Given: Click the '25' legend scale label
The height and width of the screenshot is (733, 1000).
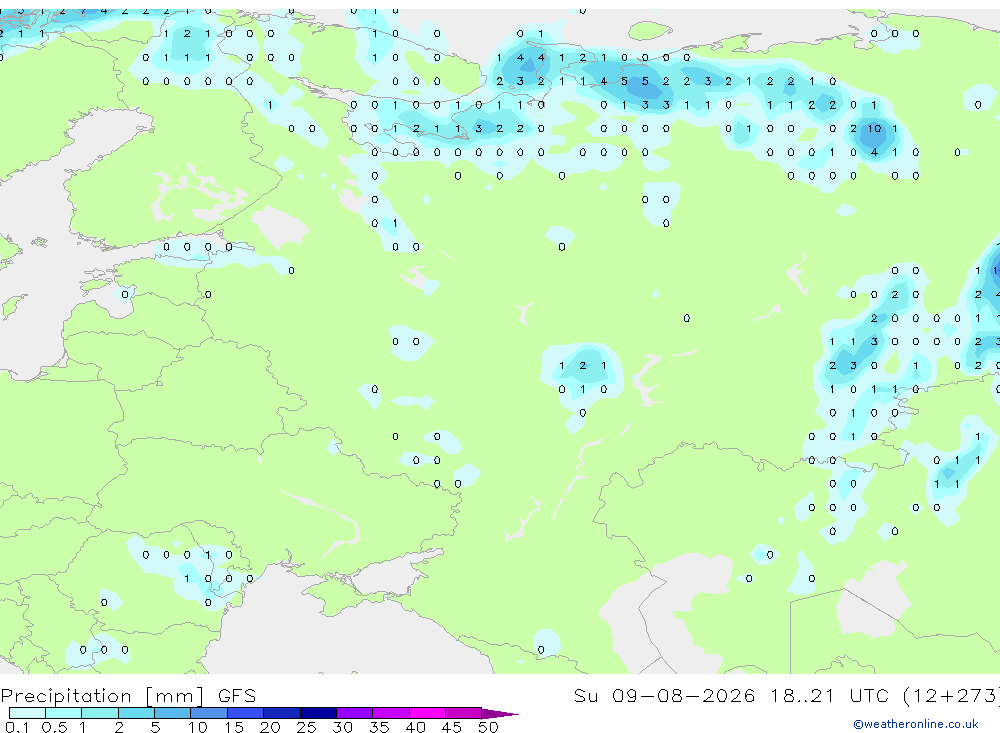Looking at the screenshot, I should point(306,727).
